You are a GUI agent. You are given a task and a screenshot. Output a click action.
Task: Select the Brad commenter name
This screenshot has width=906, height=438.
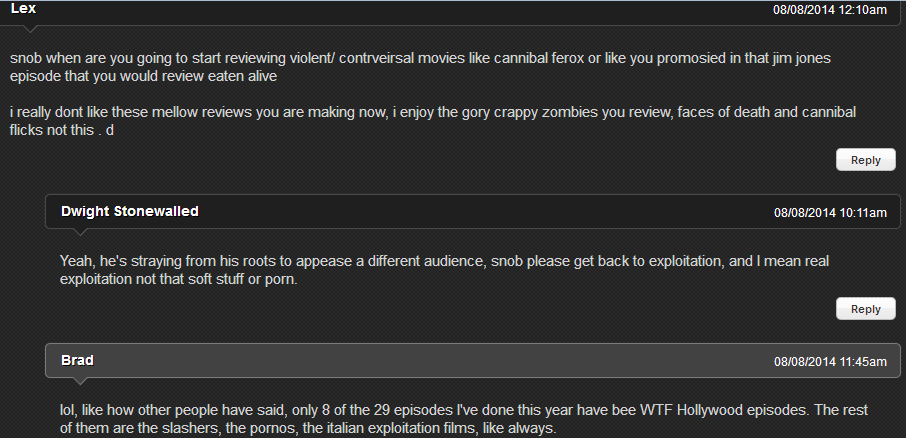(x=77, y=360)
